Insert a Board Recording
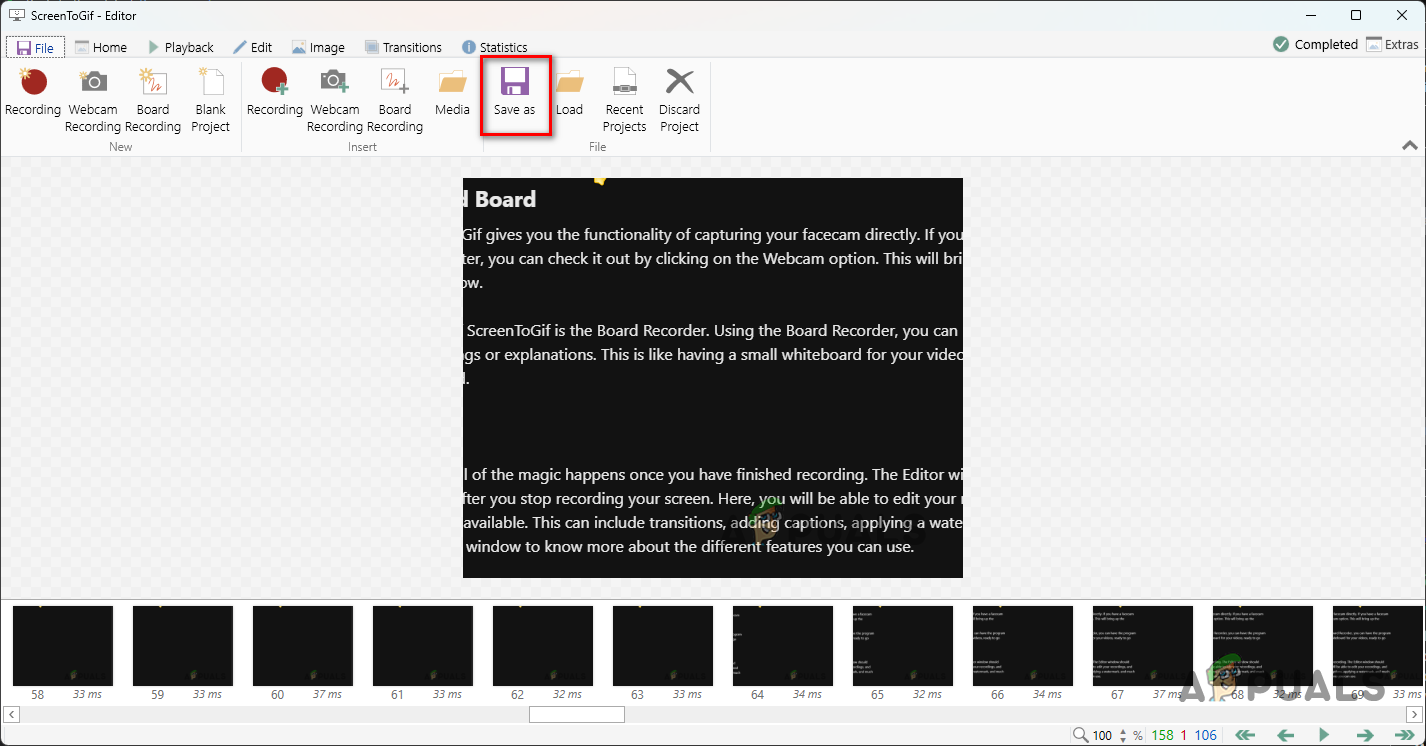1426x746 pixels. point(394,100)
